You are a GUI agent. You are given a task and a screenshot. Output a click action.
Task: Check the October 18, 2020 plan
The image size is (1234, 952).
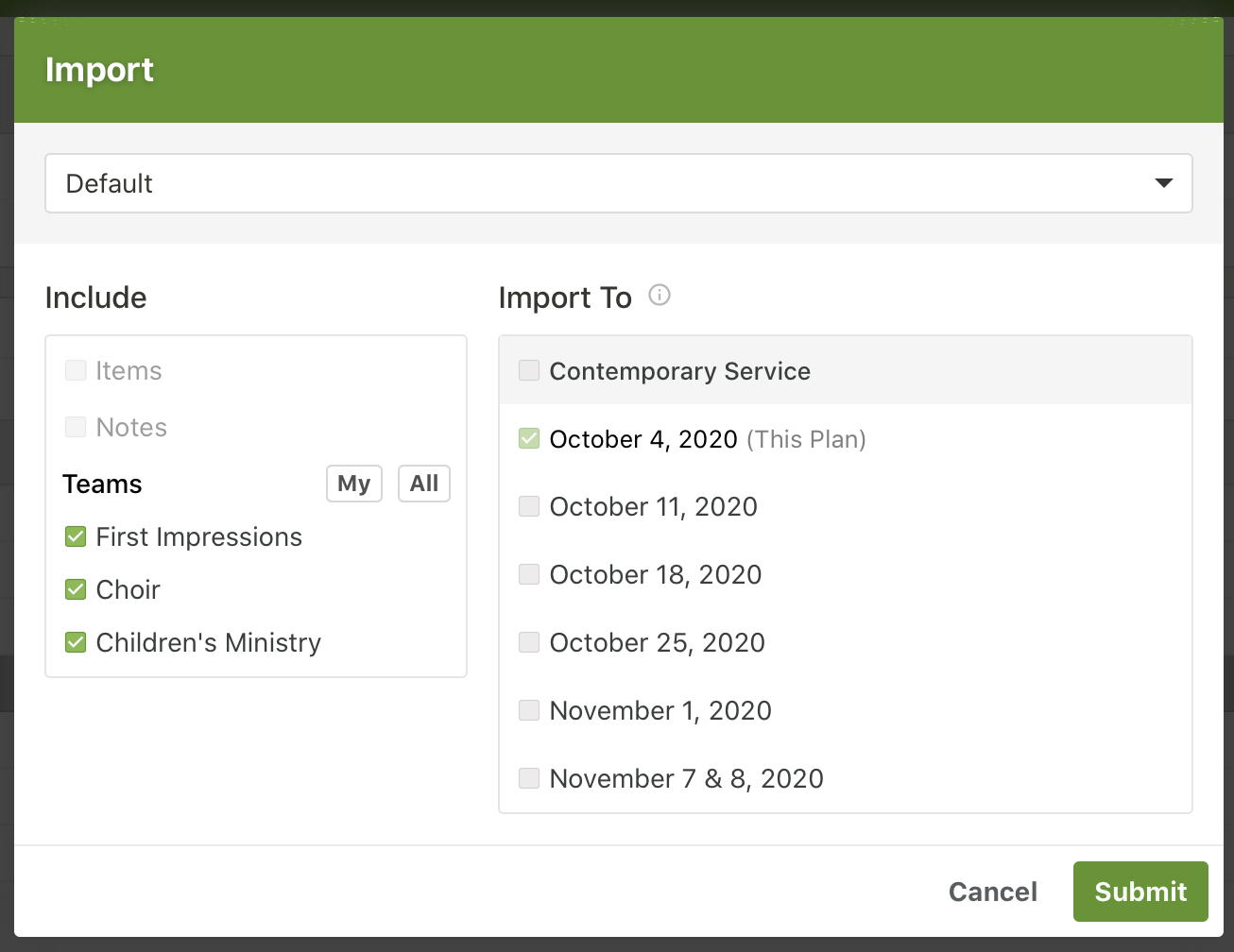(529, 574)
